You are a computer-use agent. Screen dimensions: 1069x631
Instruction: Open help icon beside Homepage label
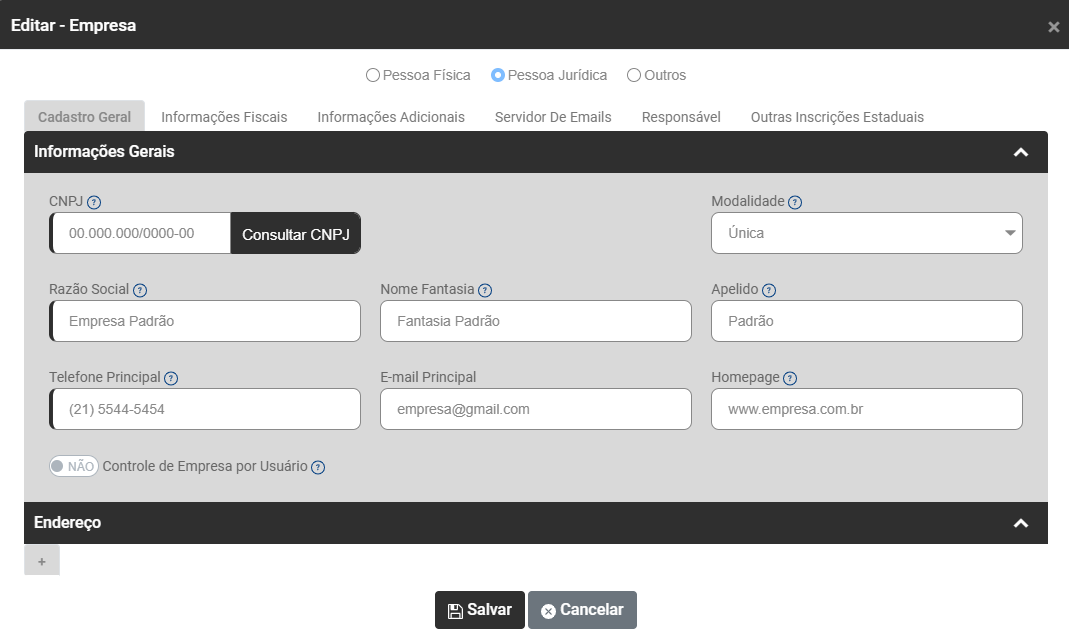[790, 378]
